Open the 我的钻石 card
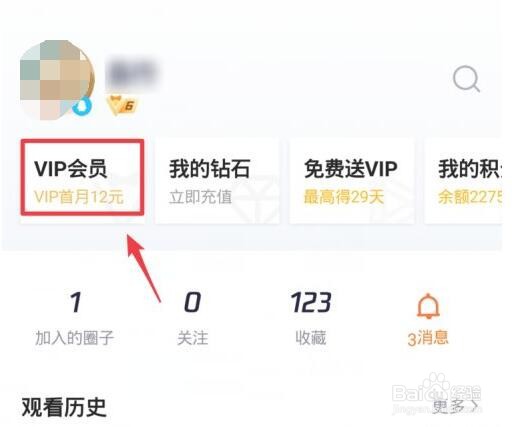 pos(217,181)
